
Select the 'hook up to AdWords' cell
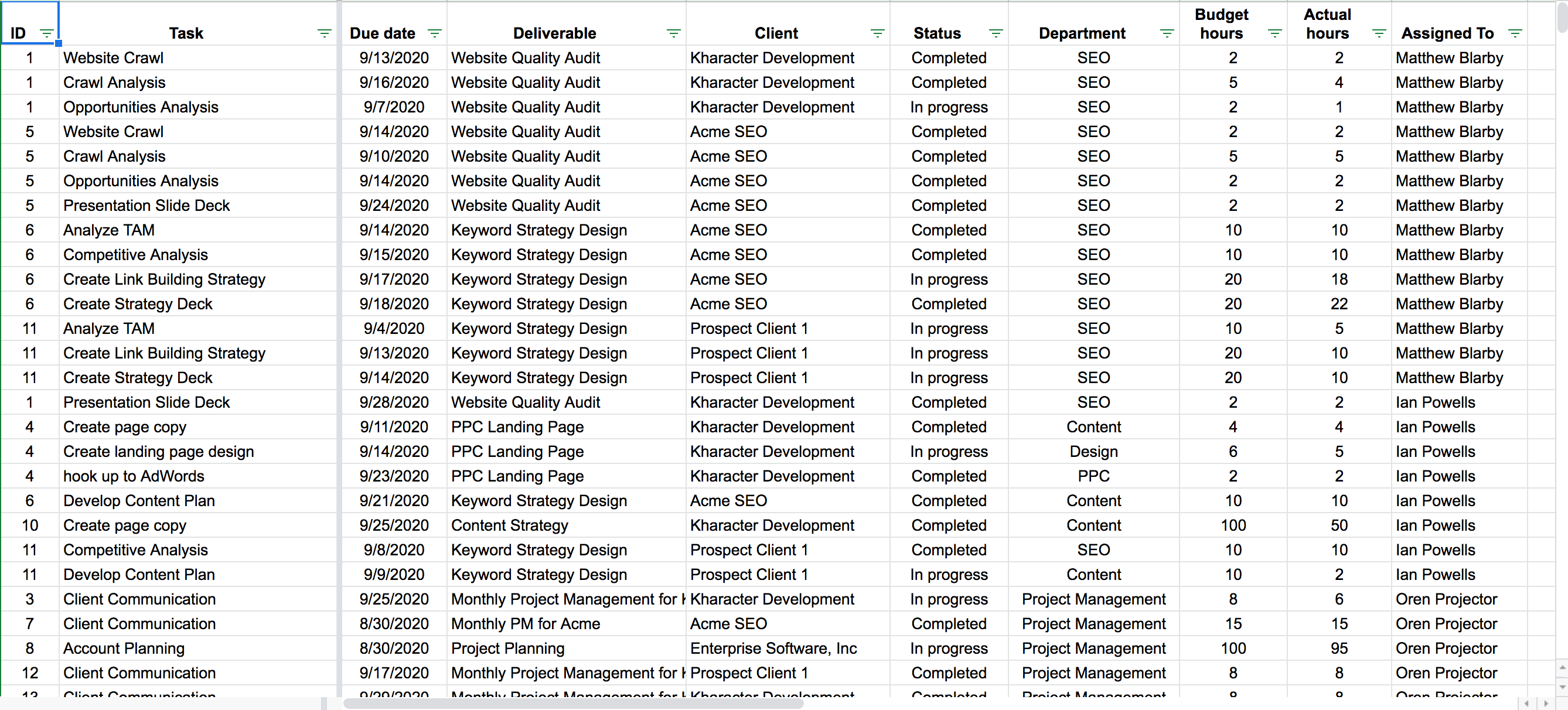click(x=198, y=476)
